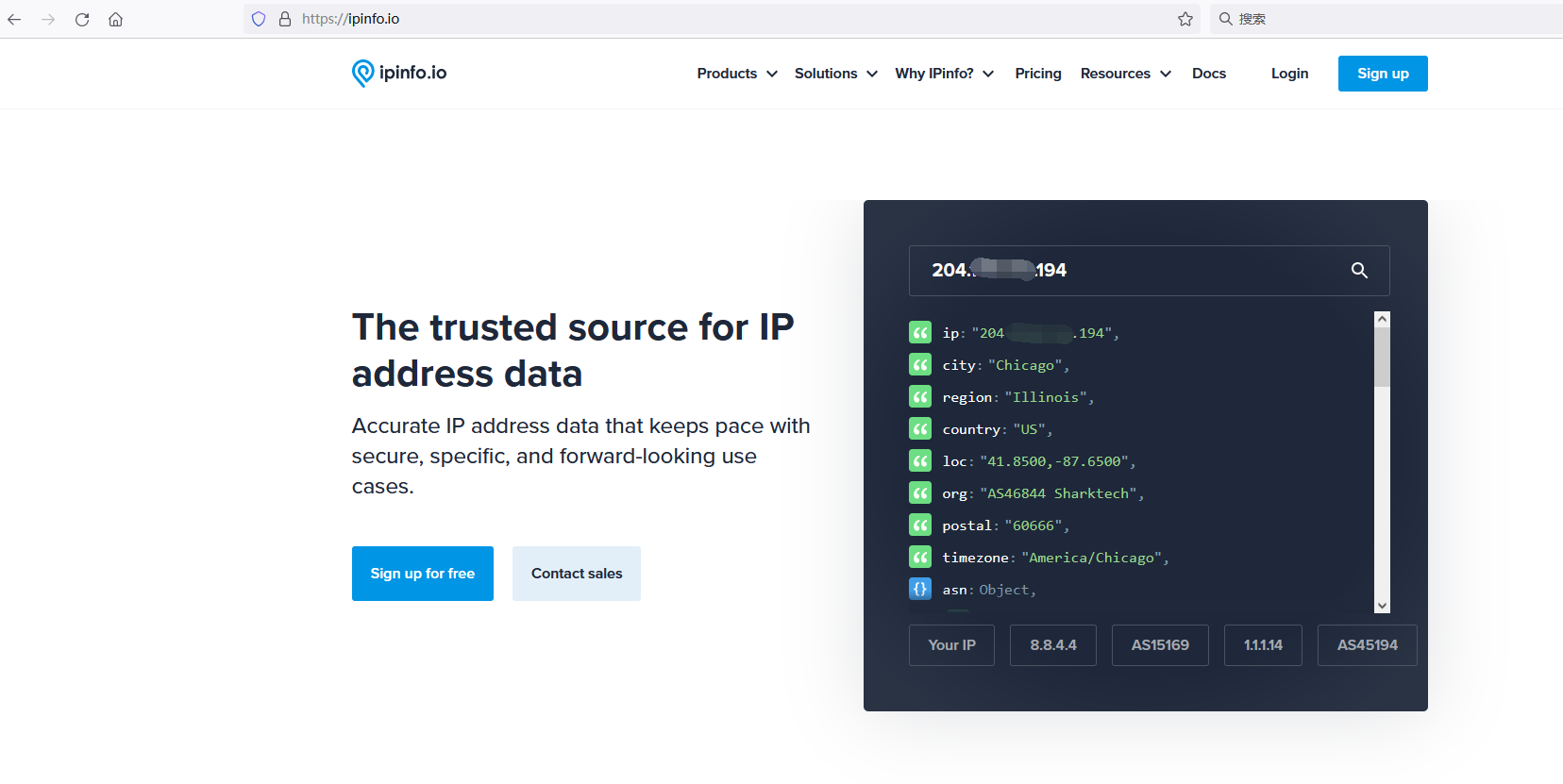1563x784 pixels.
Task: Open the Docs page
Action: click(1209, 74)
